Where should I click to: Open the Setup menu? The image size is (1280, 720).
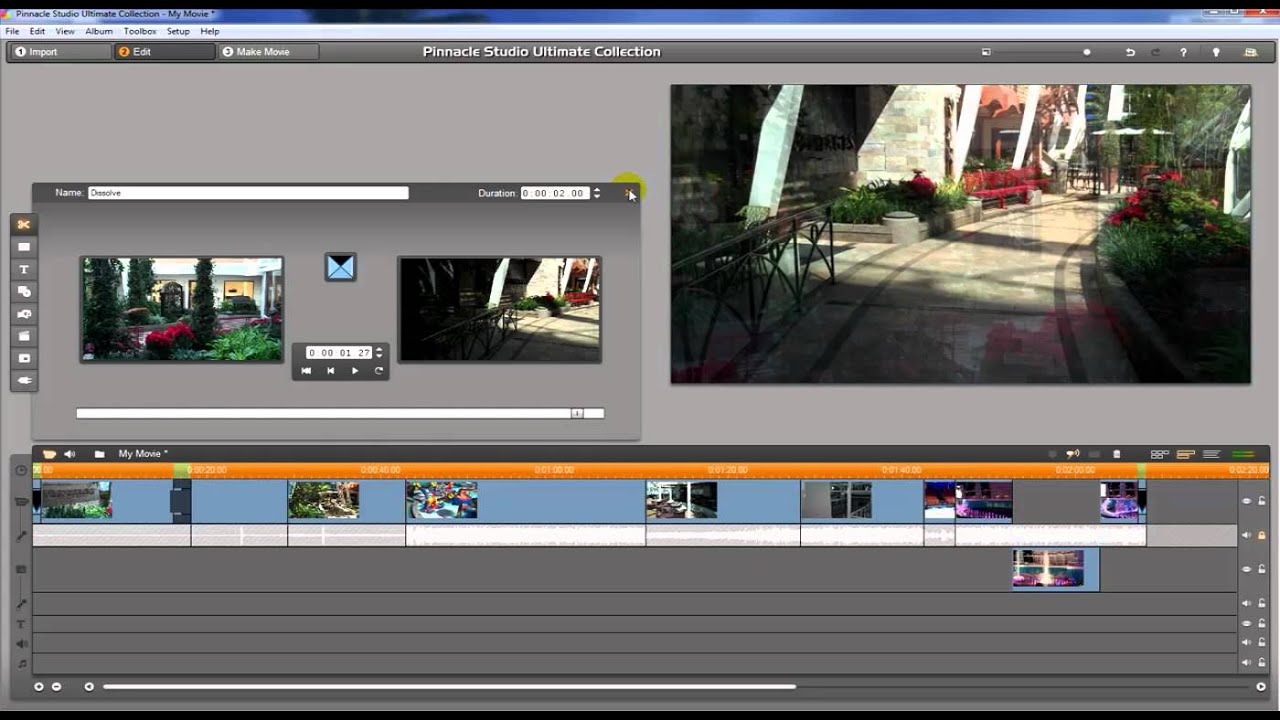178,31
